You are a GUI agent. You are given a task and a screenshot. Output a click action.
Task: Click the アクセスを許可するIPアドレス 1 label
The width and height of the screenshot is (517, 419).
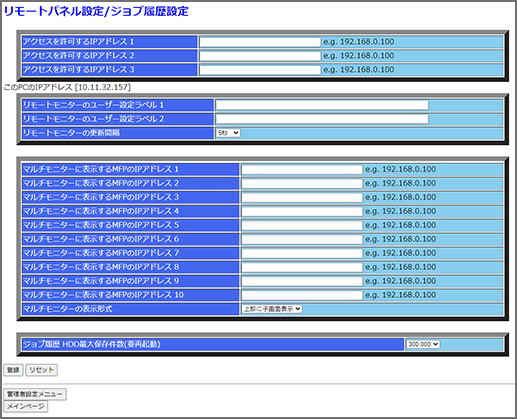(78, 42)
